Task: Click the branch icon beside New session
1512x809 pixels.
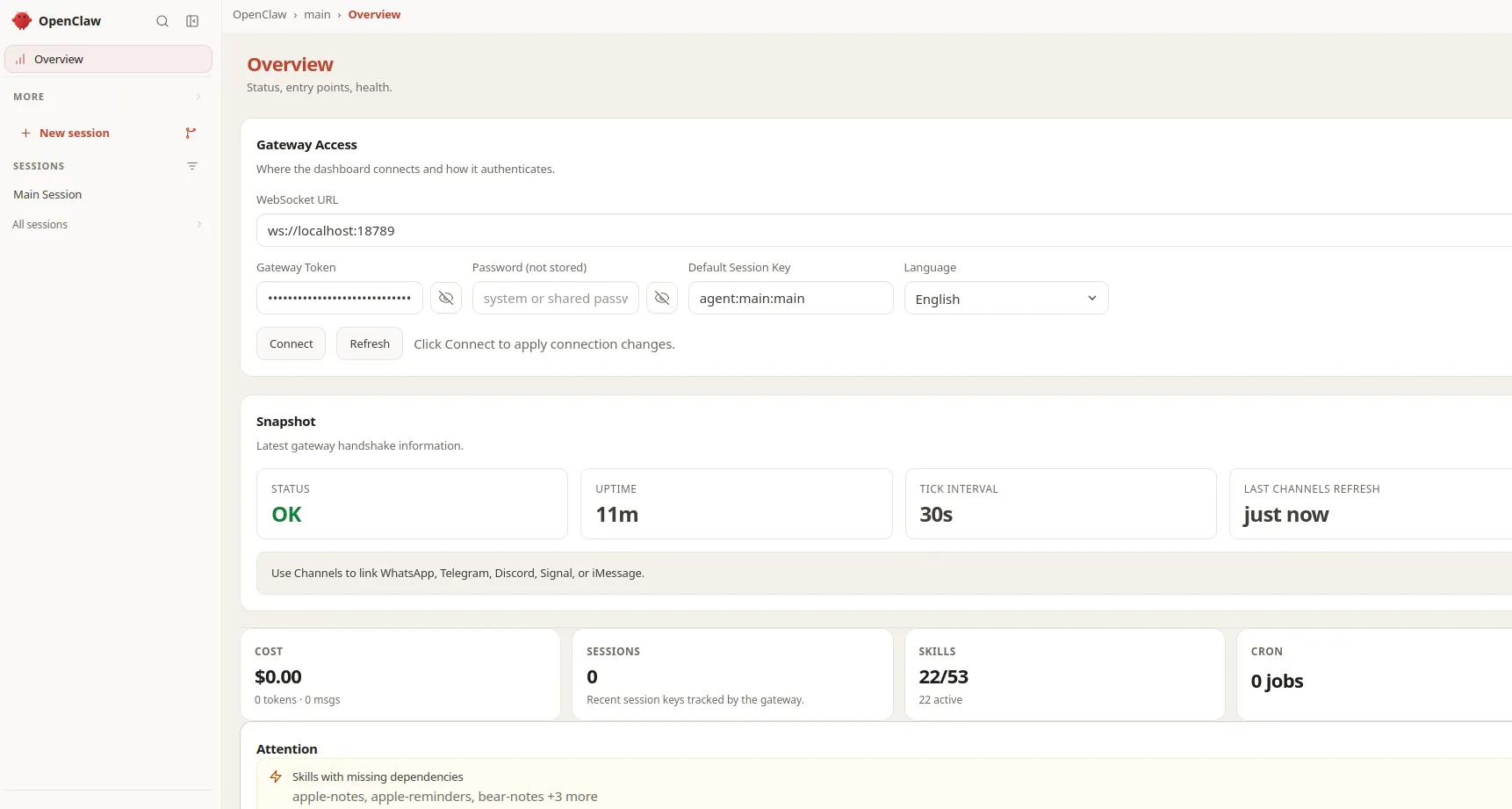Action: [x=191, y=134]
